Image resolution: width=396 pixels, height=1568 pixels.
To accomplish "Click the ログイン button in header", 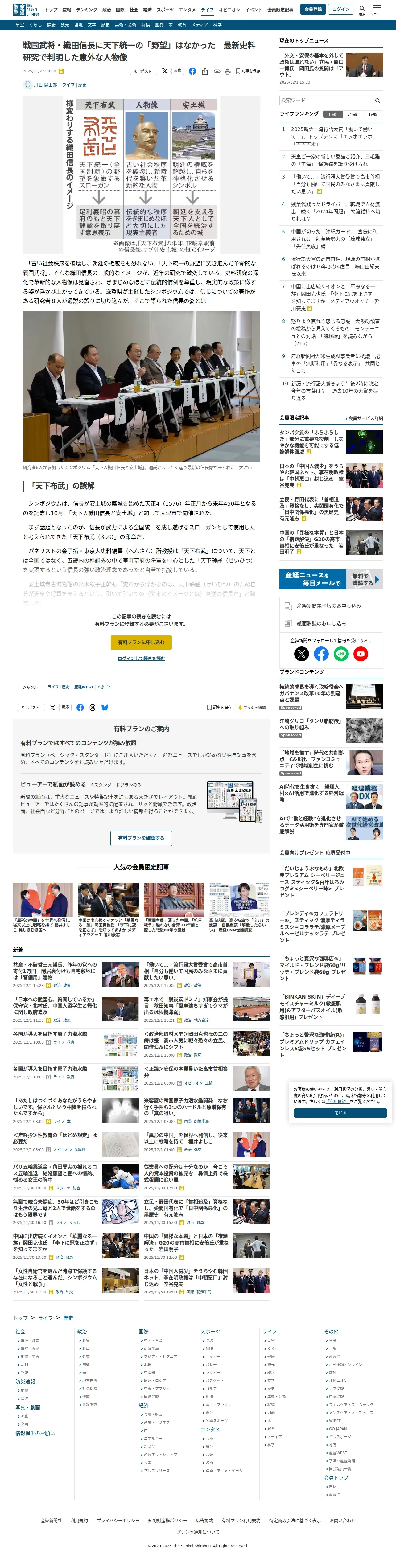I will point(340,9).
